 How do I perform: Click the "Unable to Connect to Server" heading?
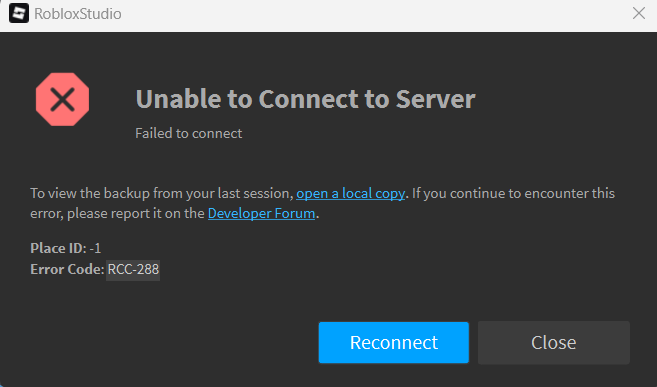tap(305, 99)
